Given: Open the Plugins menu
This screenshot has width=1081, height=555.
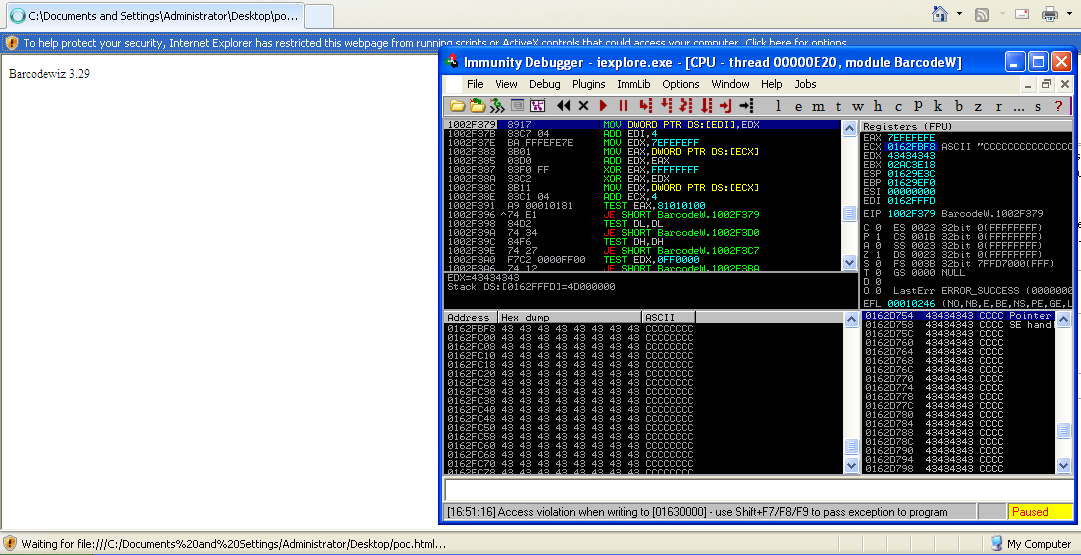Looking at the screenshot, I should (x=589, y=84).
